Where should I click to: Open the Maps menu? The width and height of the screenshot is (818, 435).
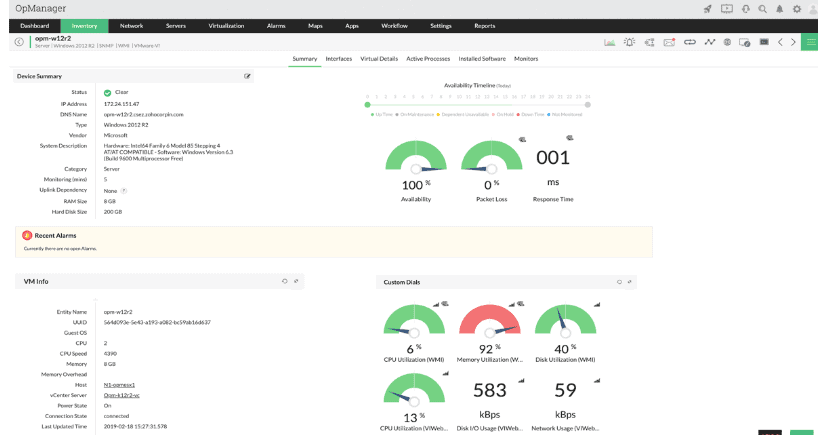tap(315, 26)
